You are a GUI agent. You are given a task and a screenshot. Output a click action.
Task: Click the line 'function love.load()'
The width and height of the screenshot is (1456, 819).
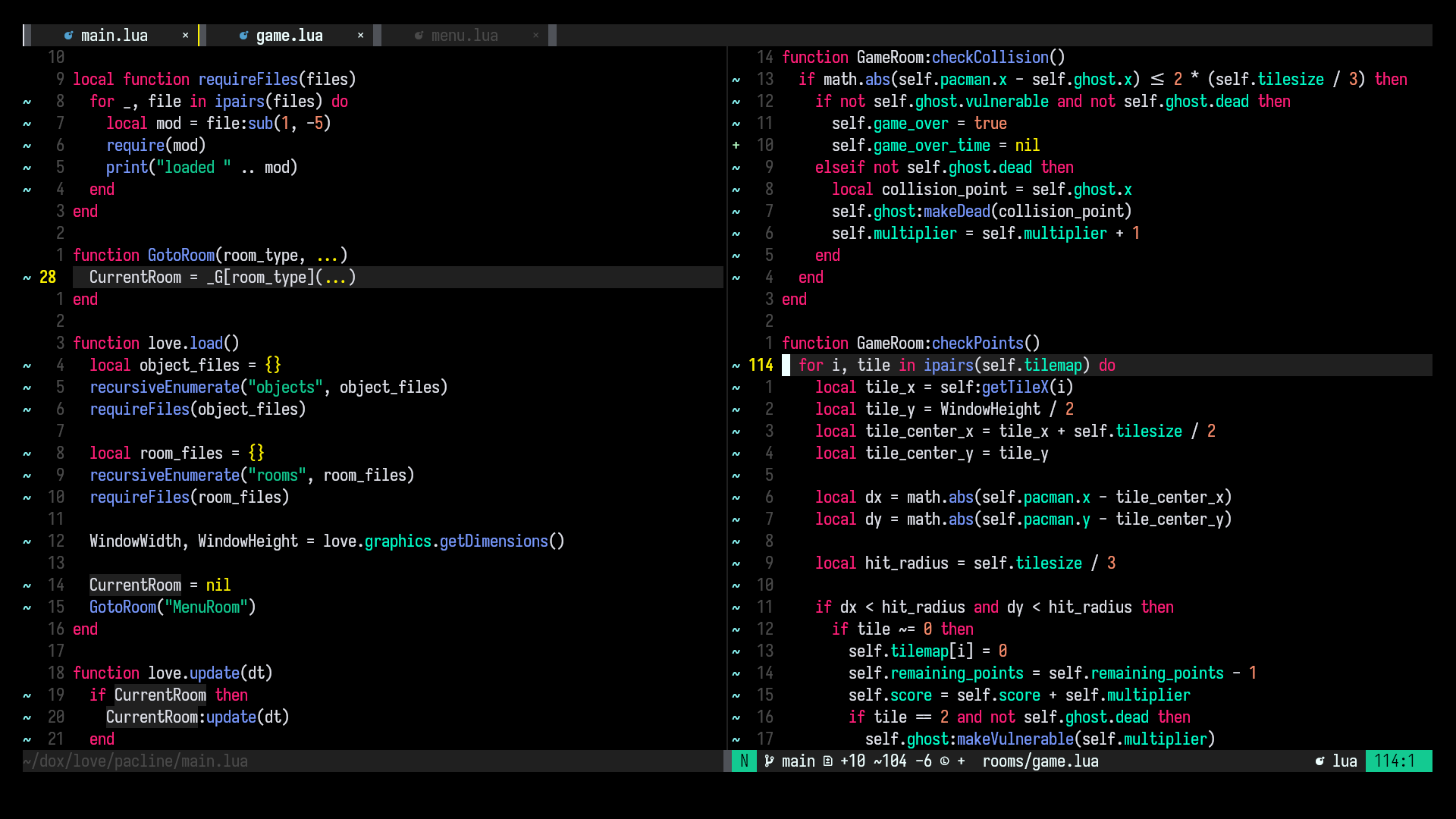(x=156, y=344)
